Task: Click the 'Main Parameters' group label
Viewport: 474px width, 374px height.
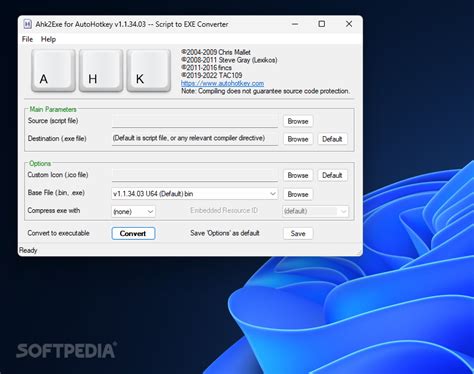Action: tap(53, 109)
